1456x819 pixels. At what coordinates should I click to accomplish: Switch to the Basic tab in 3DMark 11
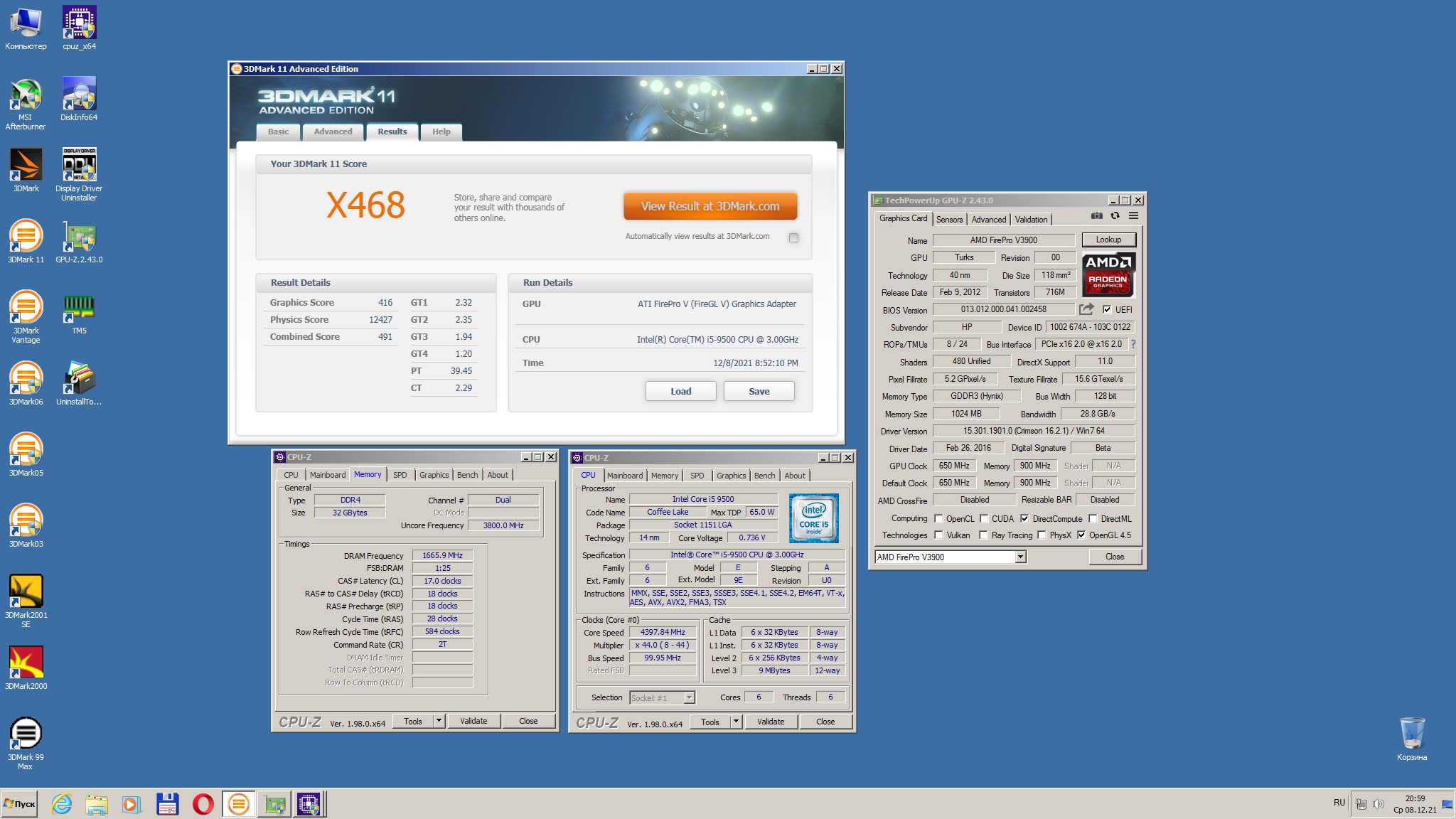(278, 132)
